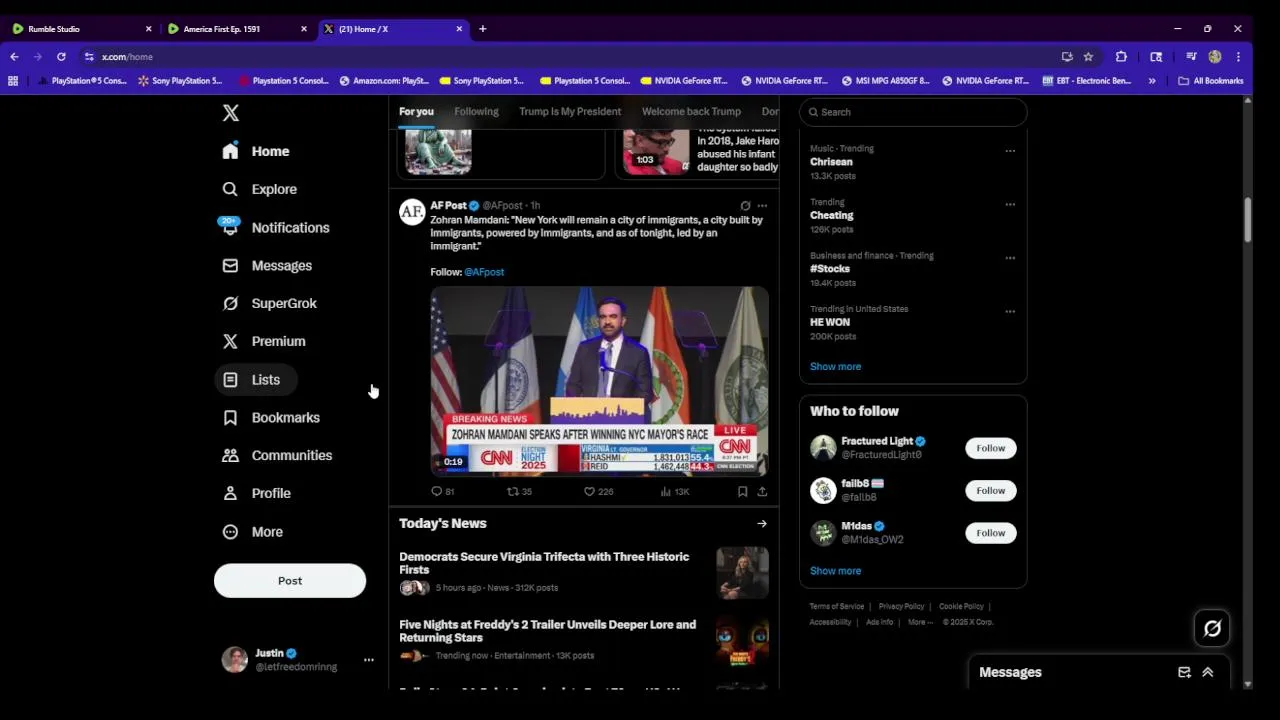Open floating Grok button at bottom right

[x=1212, y=628]
